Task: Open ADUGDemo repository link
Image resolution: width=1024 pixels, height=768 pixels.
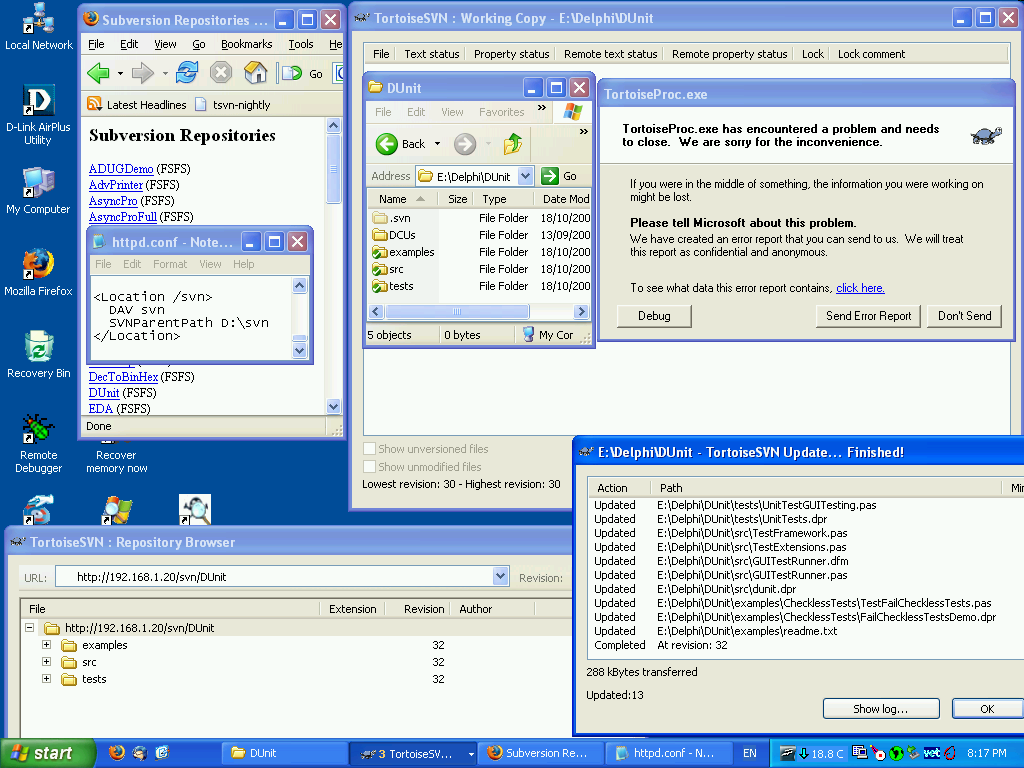Action: click(121, 169)
